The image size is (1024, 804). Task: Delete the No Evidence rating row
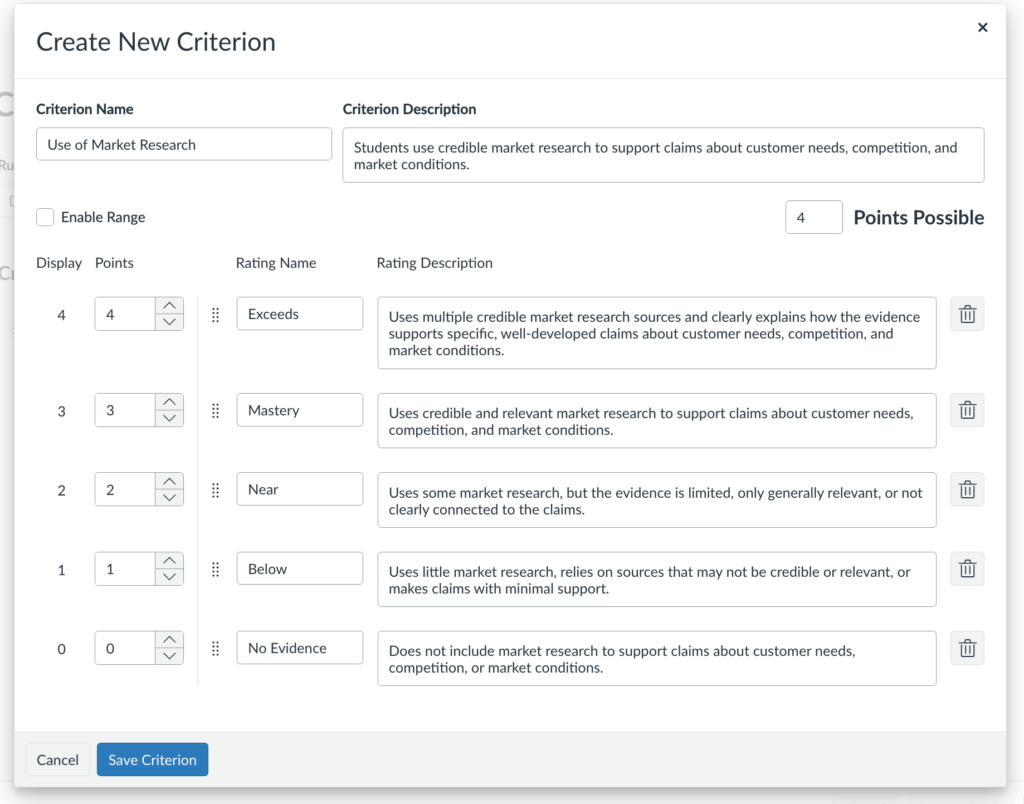967,649
